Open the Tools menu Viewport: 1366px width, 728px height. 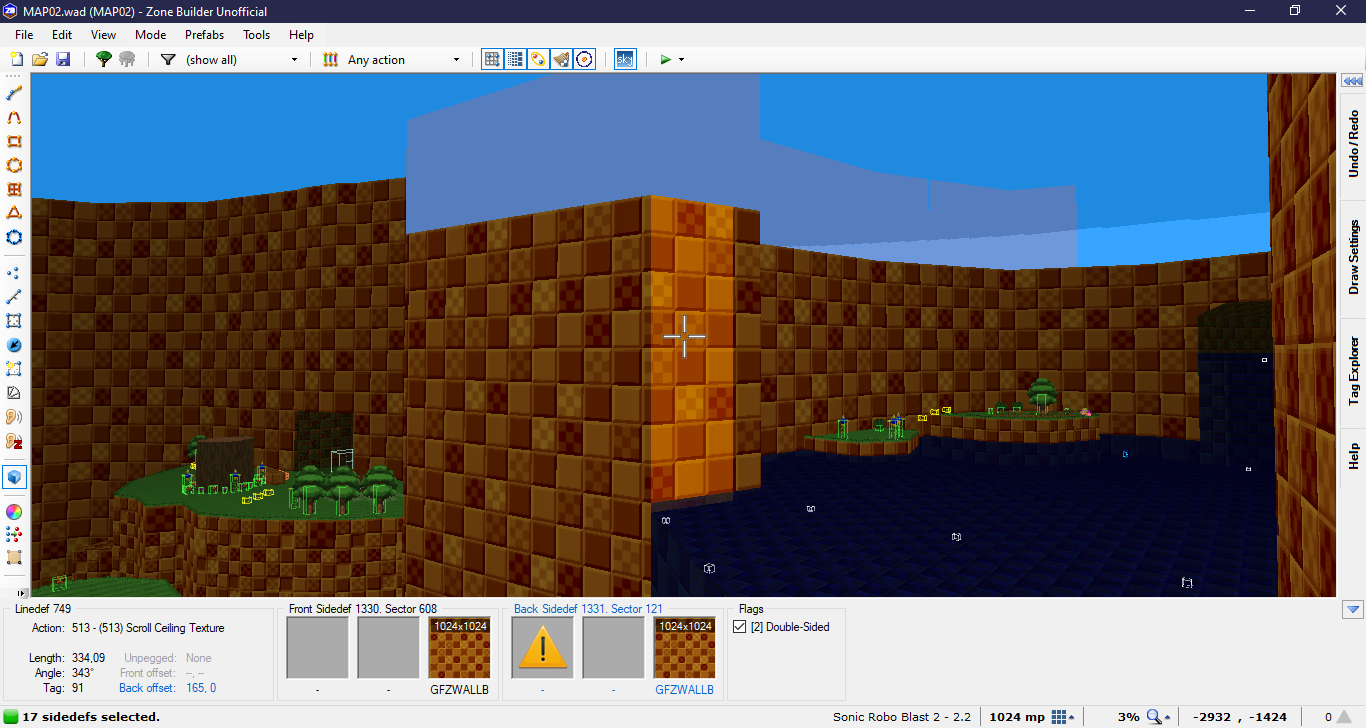coord(257,35)
